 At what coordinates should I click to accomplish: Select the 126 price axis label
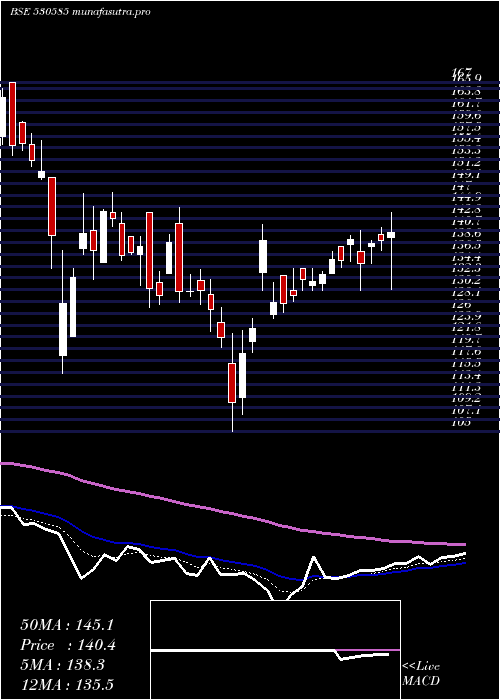[461, 304]
